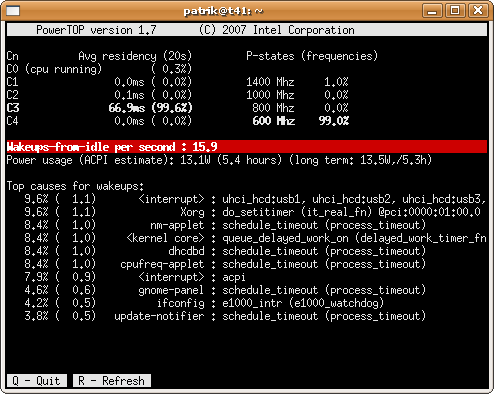Screen dimensions: 494x394
Task: Click the 'long term: 13.5W,/5.3h' text
Action: 360,160
